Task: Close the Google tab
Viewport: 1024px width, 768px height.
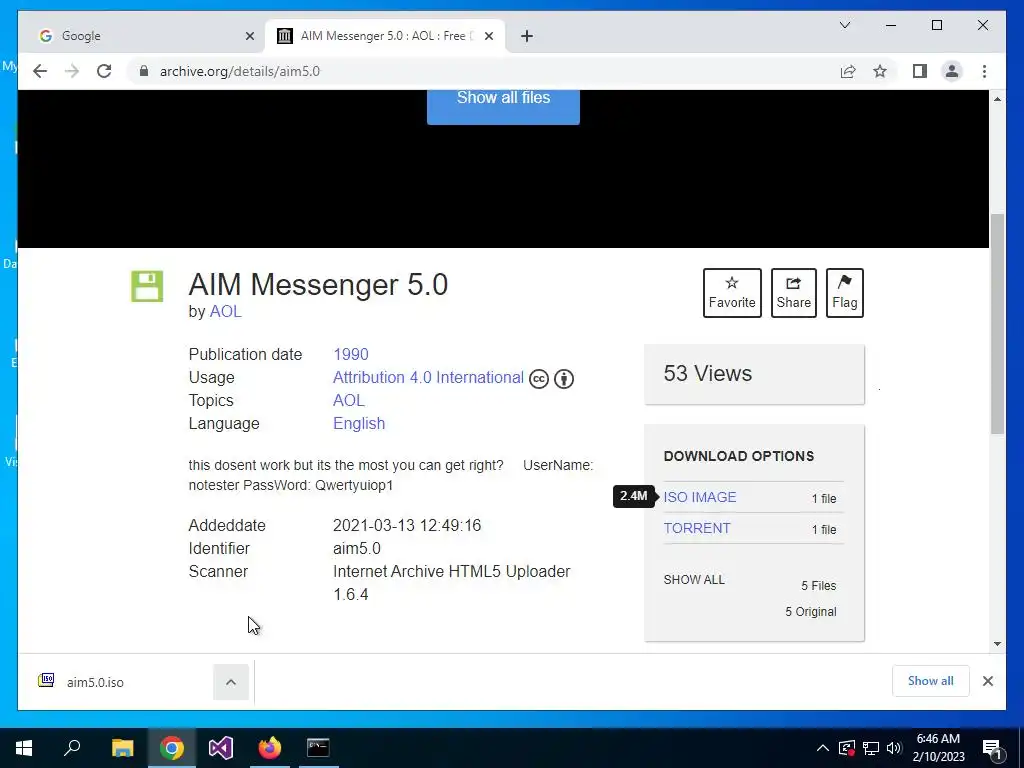Action: (249, 37)
